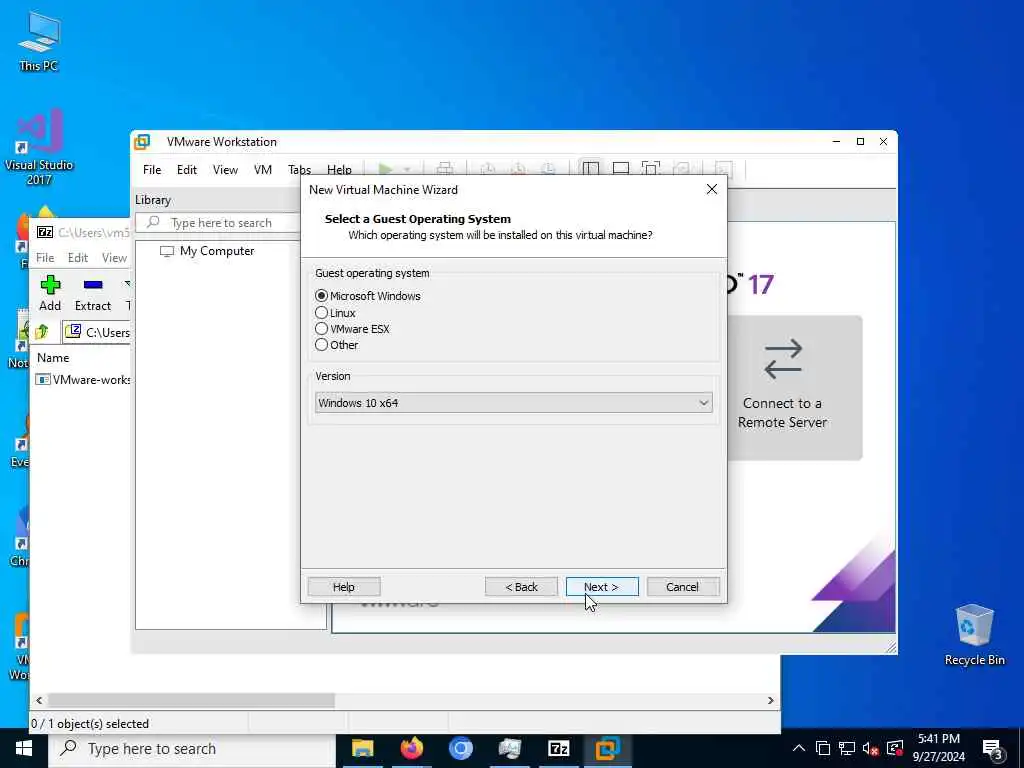Minimize the VMware Workstation window
Image resolution: width=1024 pixels, height=768 pixels.
tap(837, 142)
